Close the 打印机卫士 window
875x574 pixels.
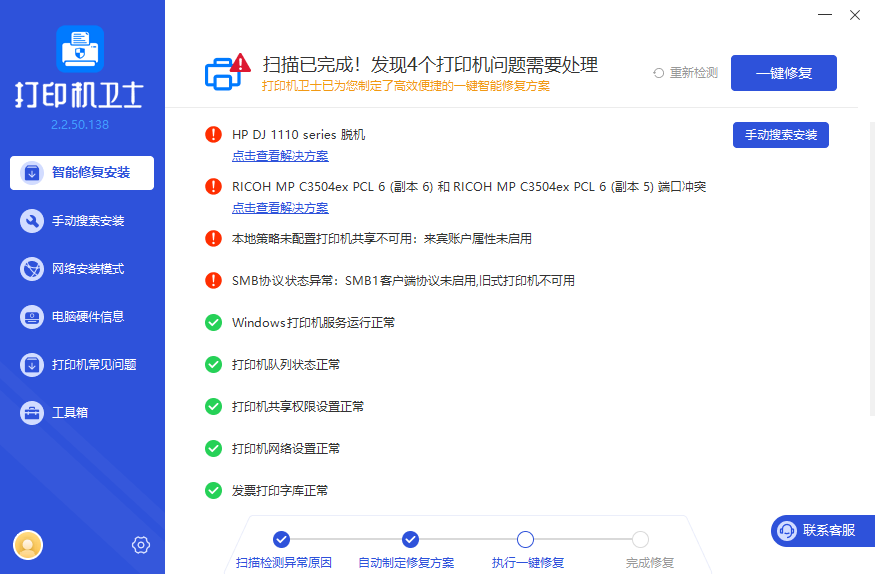(x=855, y=15)
